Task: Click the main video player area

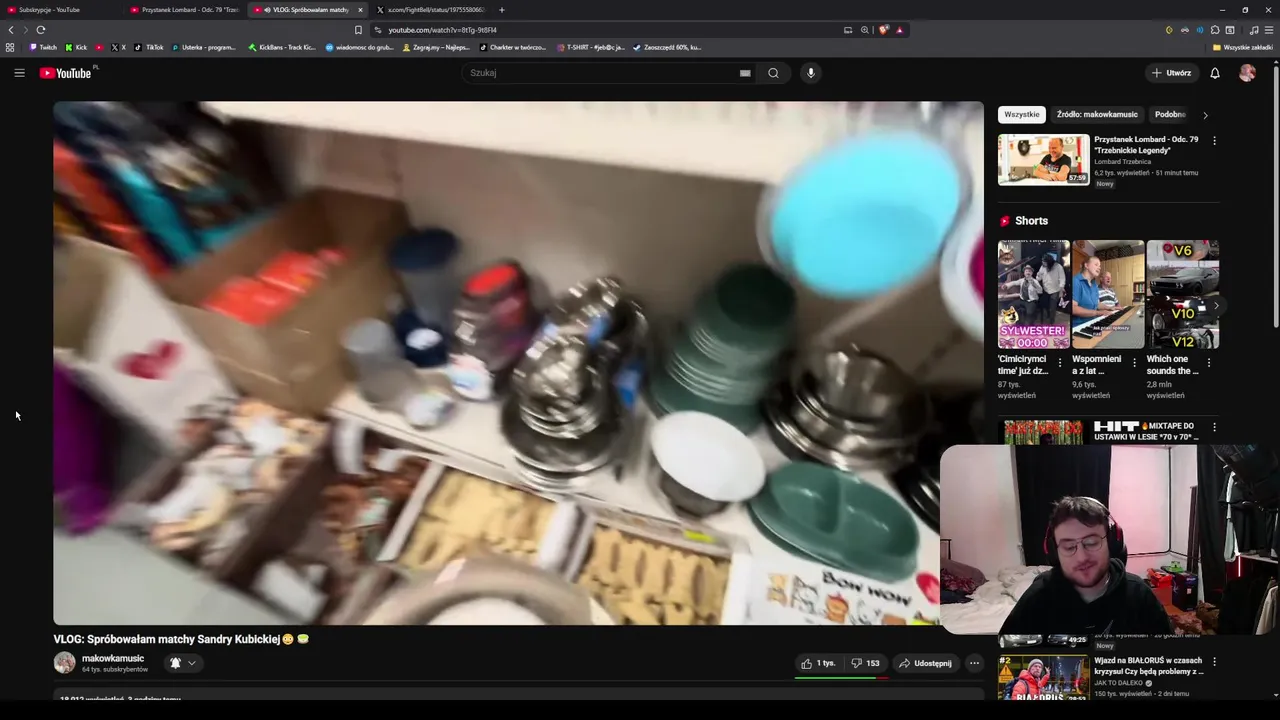Action: (518, 363)
